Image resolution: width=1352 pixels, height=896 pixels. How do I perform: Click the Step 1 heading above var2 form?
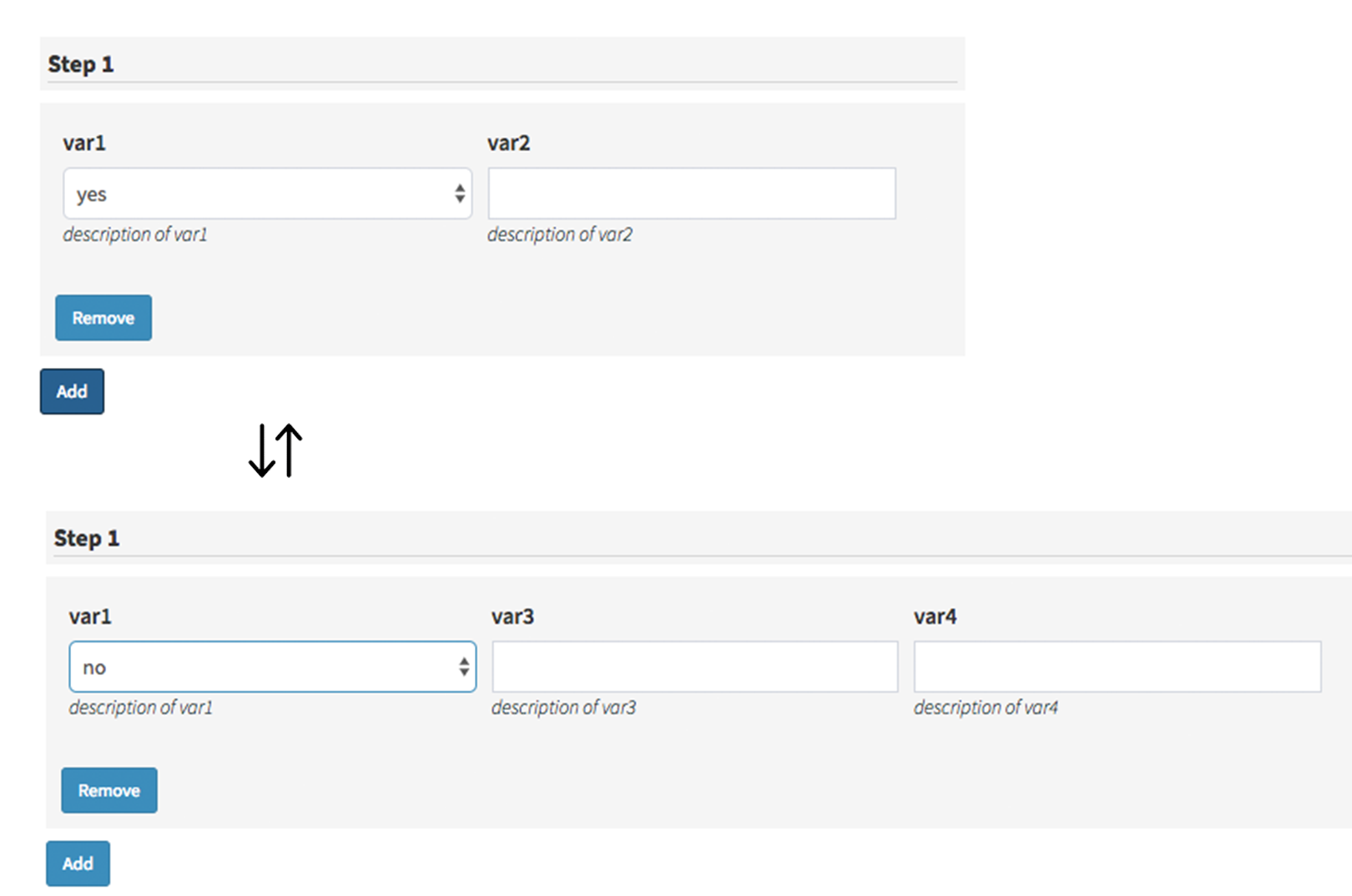click(x=81, y=64)
